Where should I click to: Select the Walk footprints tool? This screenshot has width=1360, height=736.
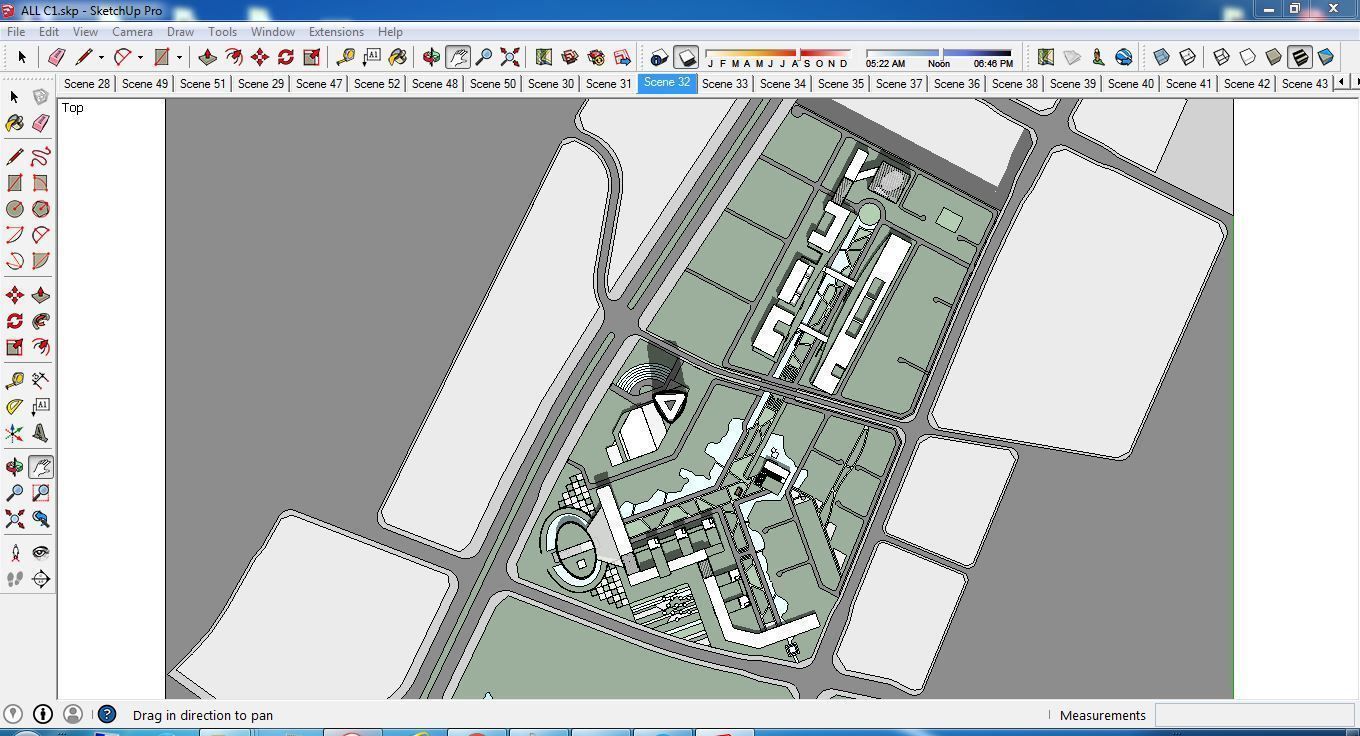click(15, 579)
